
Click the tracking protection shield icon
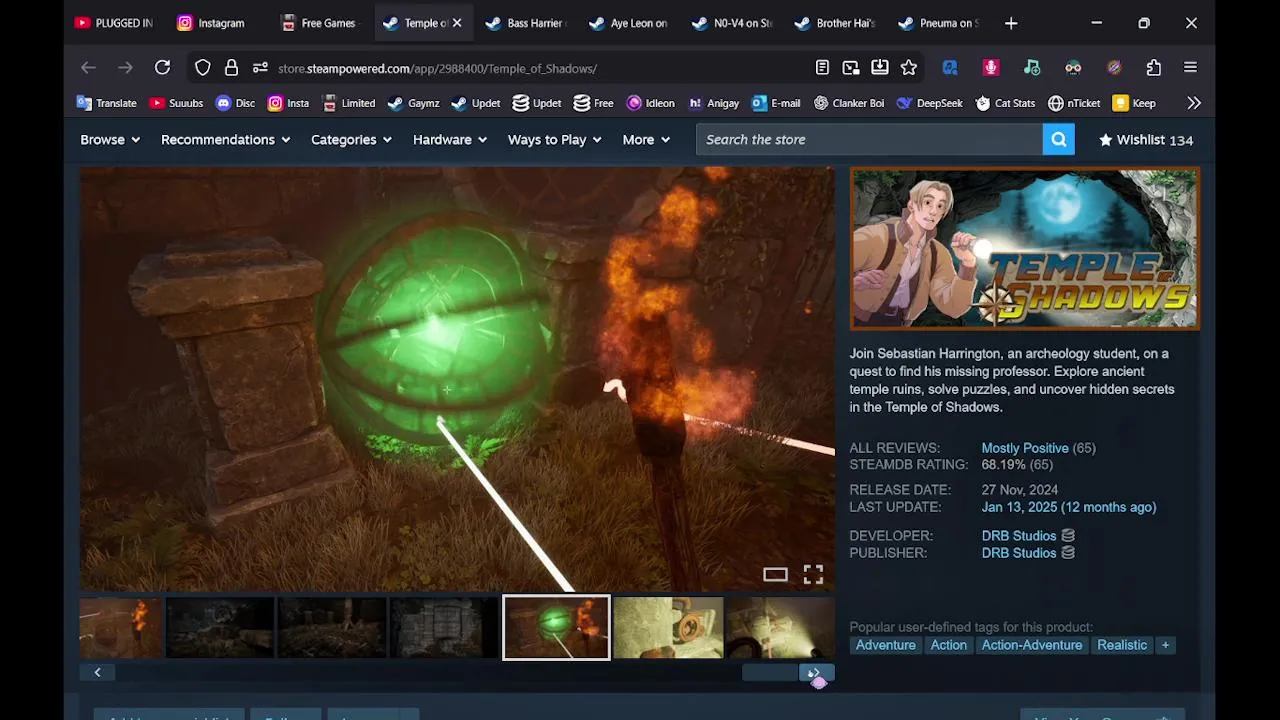coord(203,67)
